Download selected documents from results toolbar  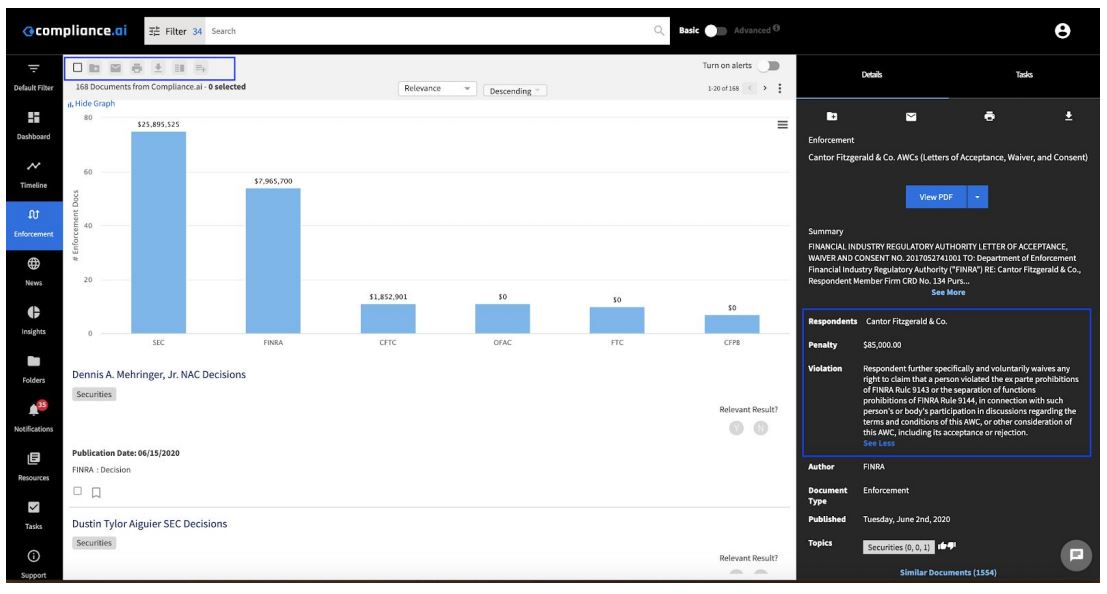point(158,68)
